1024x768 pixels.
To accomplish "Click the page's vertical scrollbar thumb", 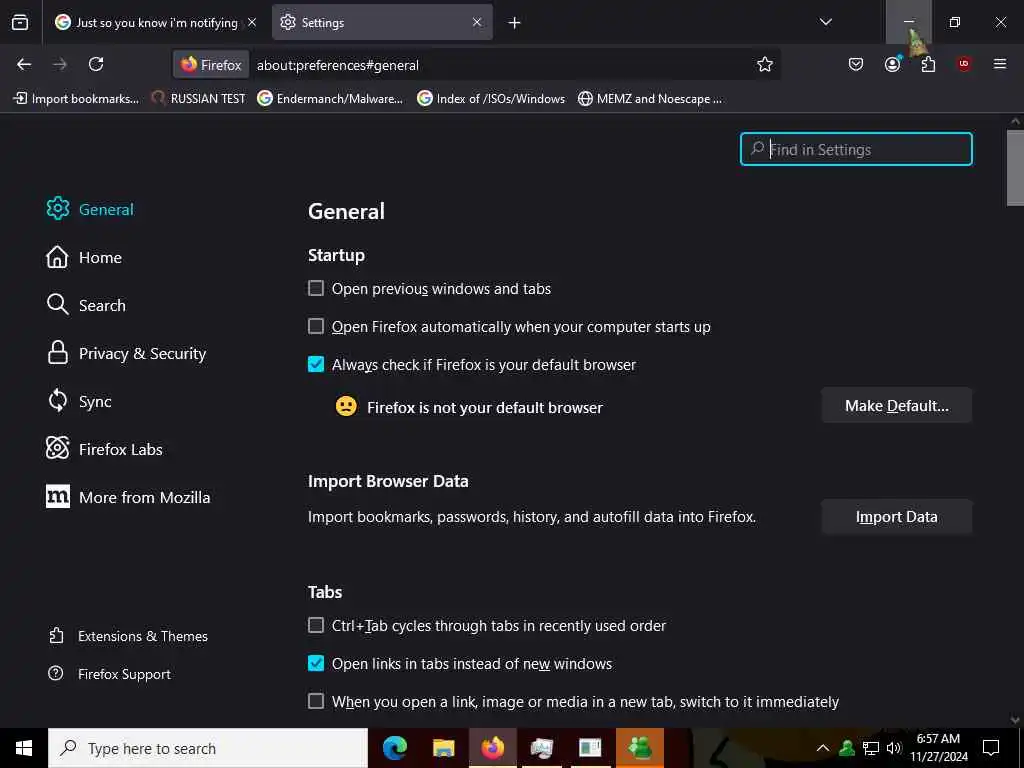I will coord(1015,168).
